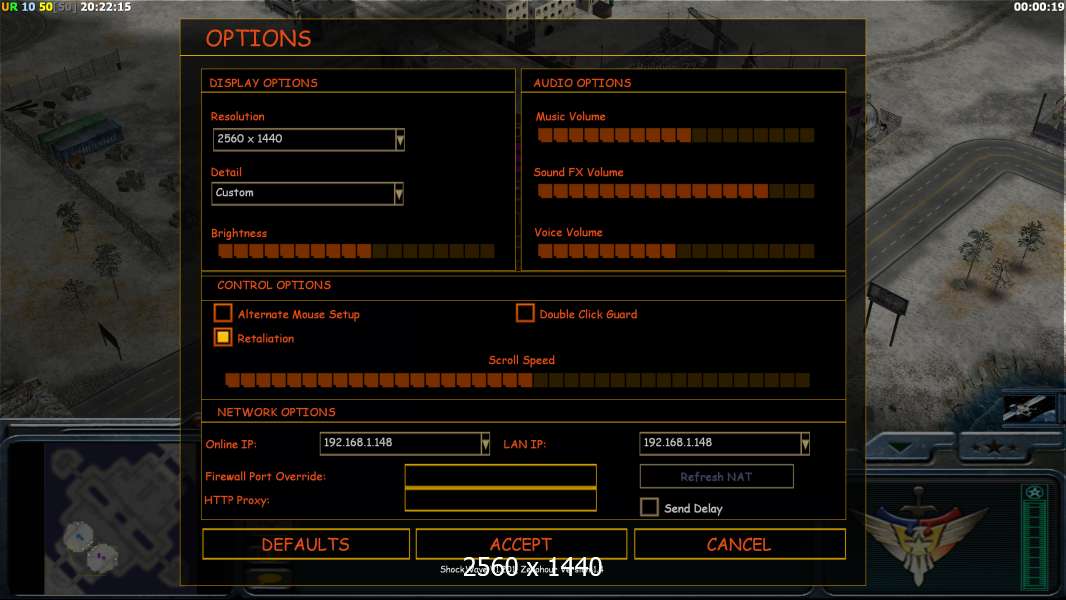Click the downward arrow HUD toggle
Viewport: 1066px width, 600px height.
point(901,447)
